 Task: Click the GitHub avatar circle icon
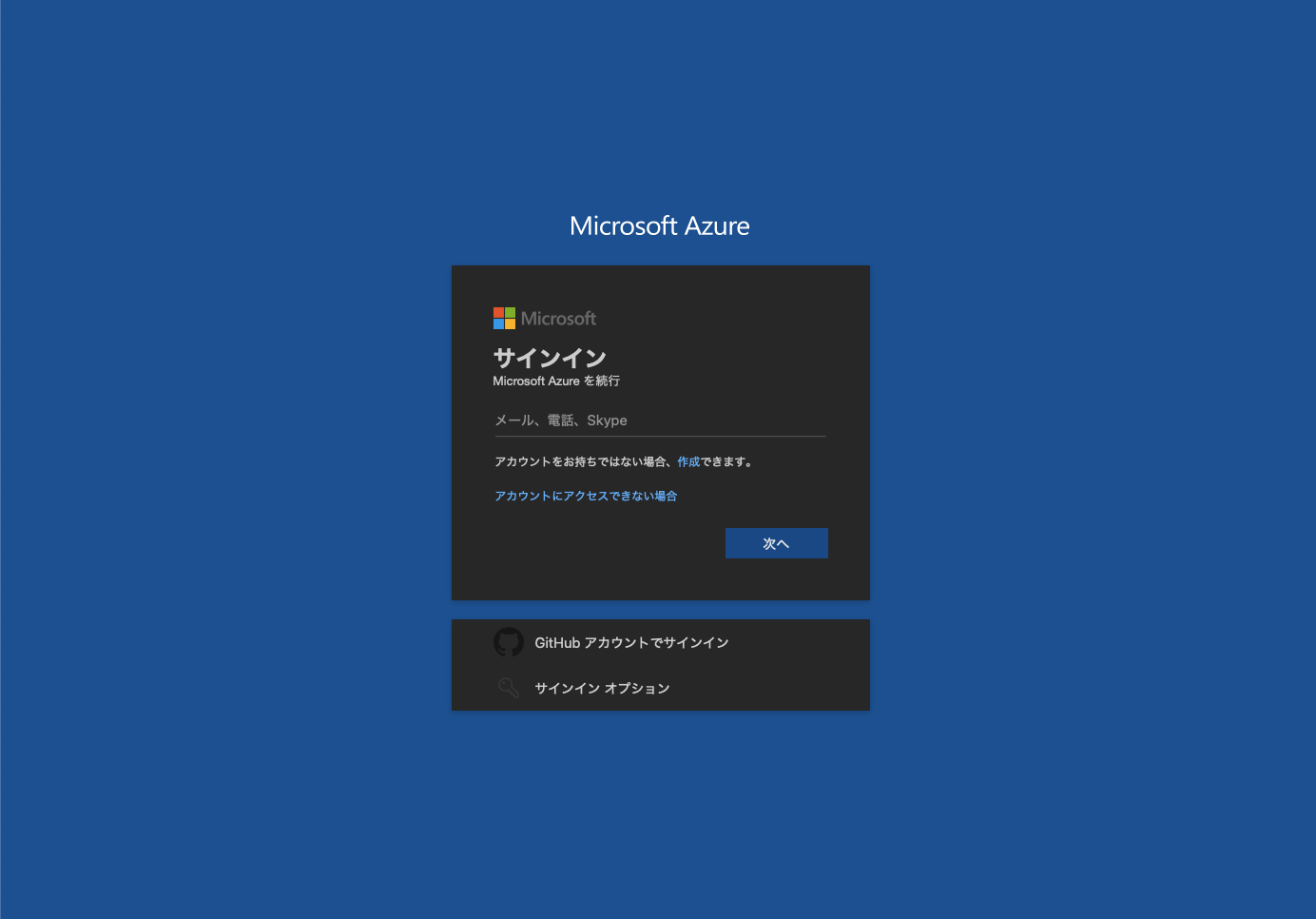pos(509,642)
